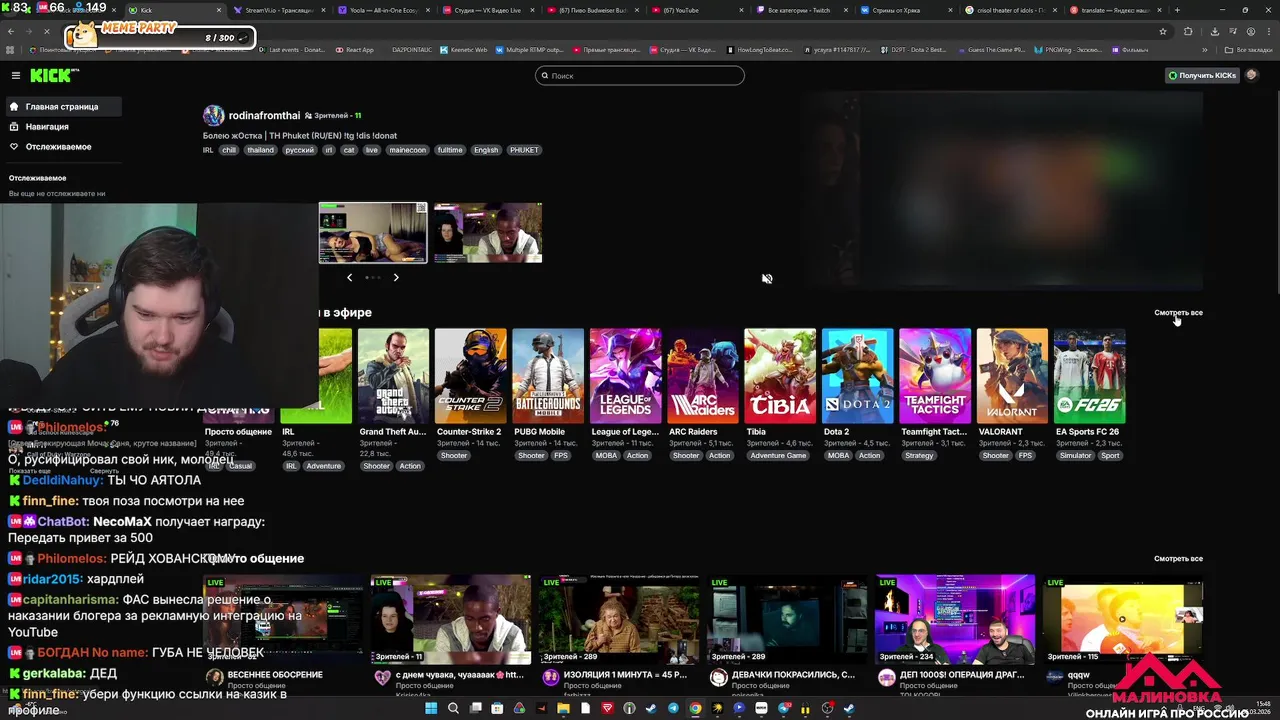Open the Counter-Strike 2 category card
1280x720 pixels.
470,376
